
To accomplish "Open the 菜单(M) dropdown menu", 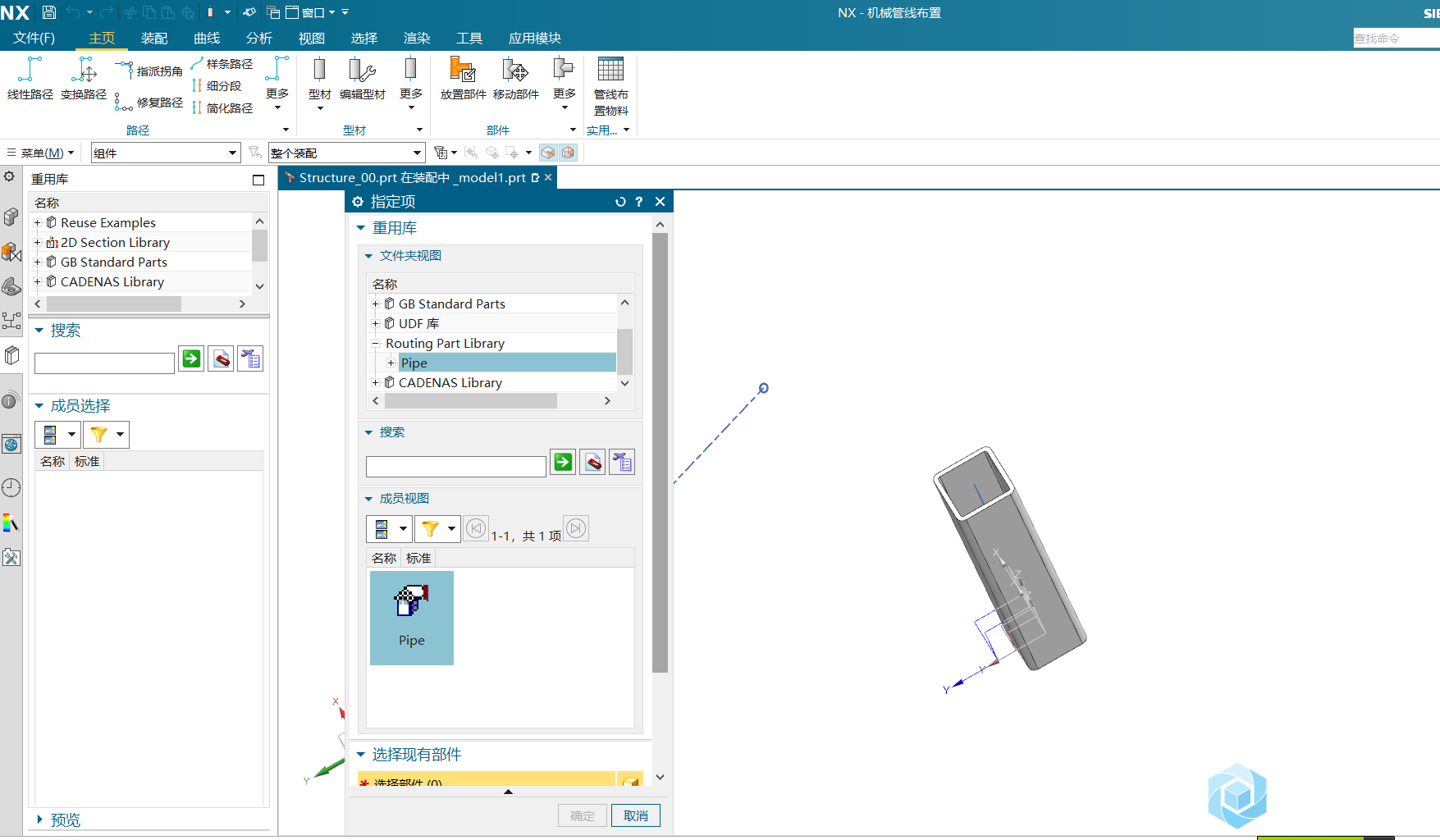I will tap(40, 153).
